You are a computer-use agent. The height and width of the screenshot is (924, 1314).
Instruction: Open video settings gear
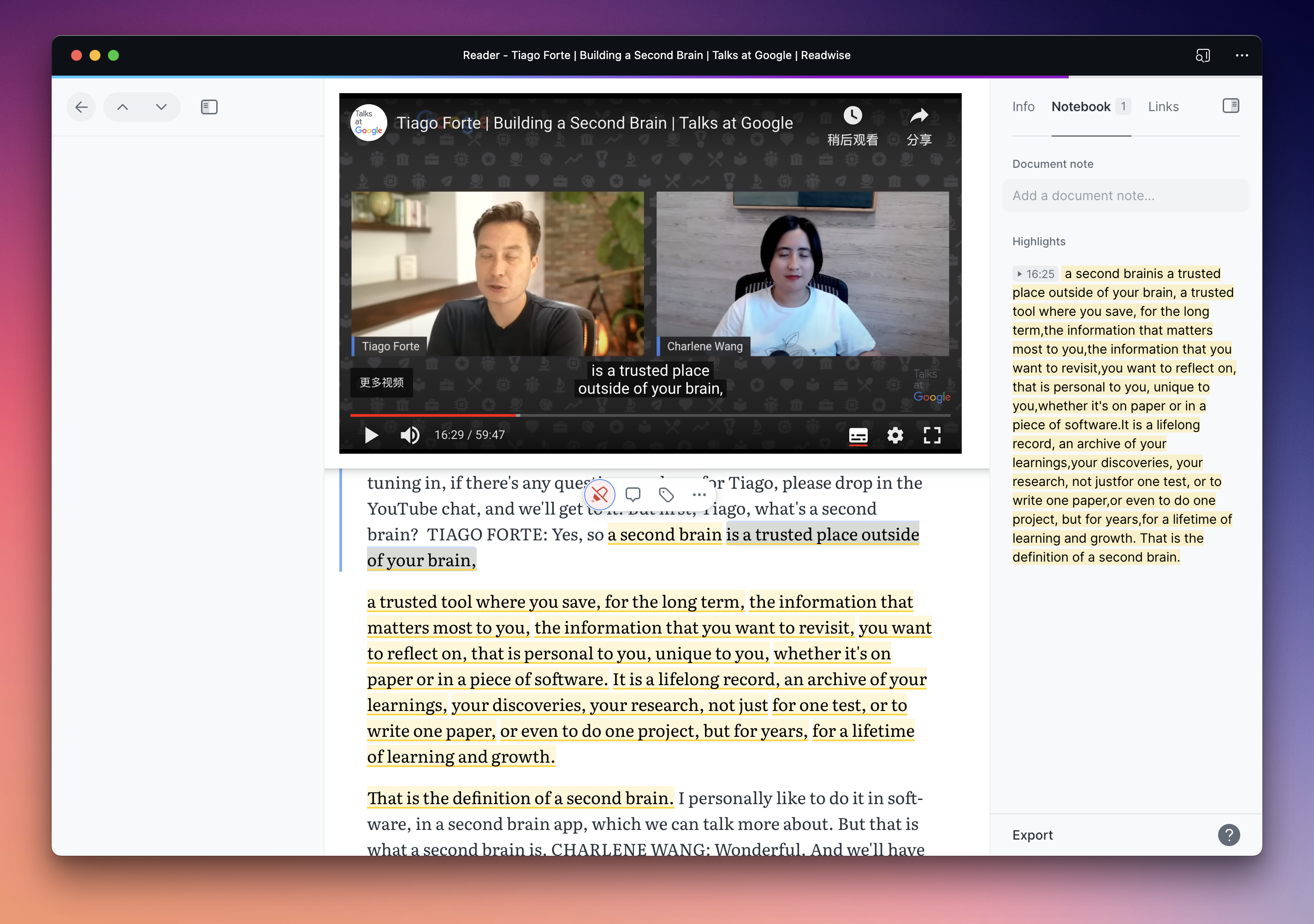(895, 435)
